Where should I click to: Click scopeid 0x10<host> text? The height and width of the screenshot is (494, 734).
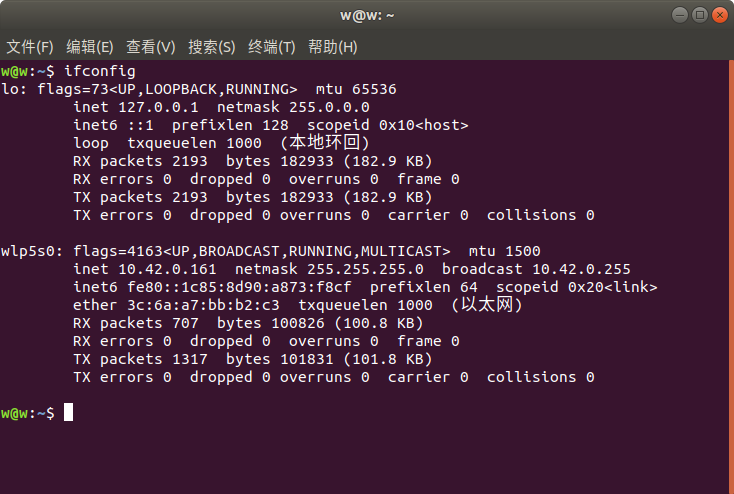[x=388, y=125]
